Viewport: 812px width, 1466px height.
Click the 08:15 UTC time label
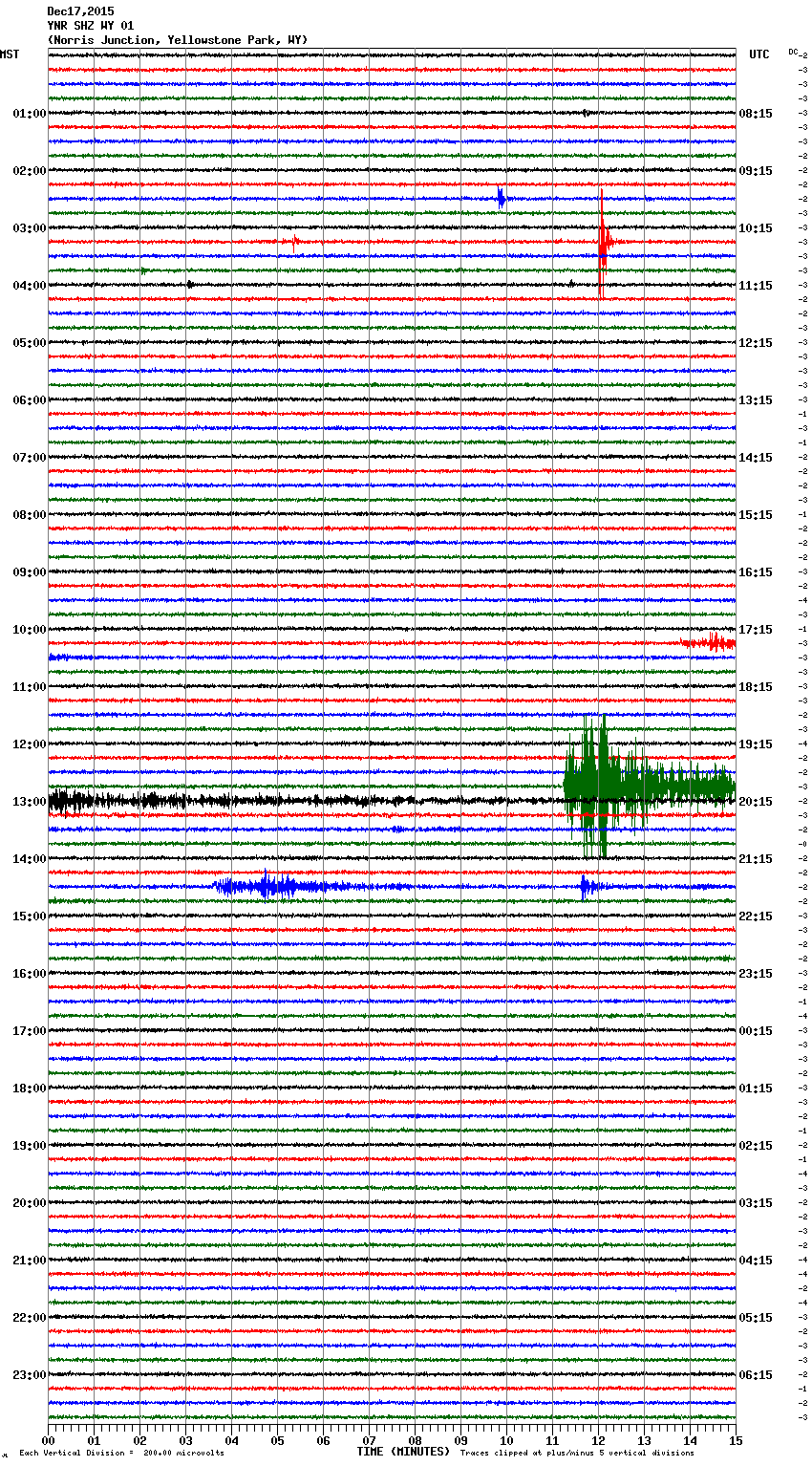click(756, 114)
